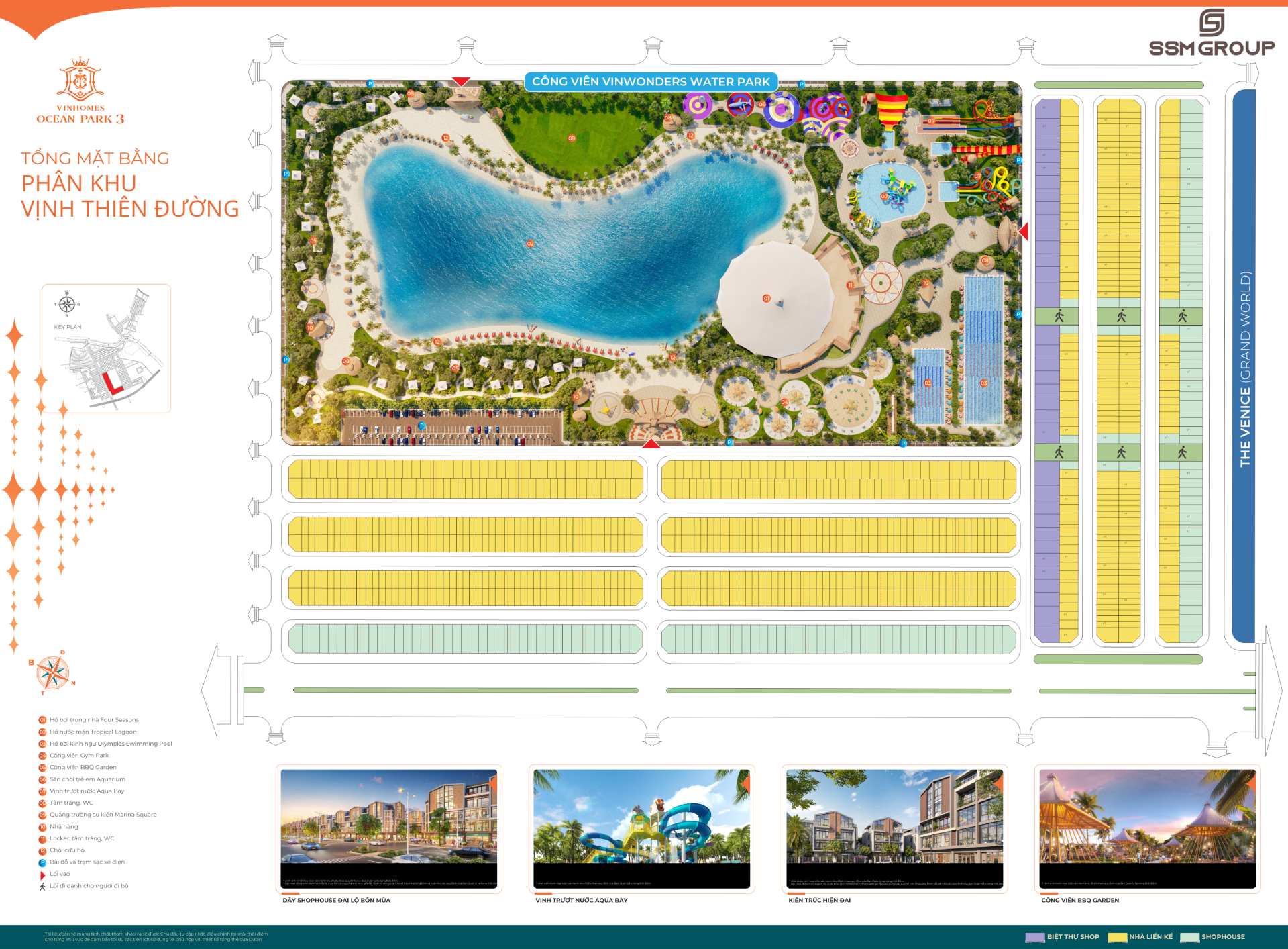Open the Vịnh Trượt Nước Aqua Bay image
Image resolution: width=1288 pixels, height=949 pixels.
coord(641,829)
